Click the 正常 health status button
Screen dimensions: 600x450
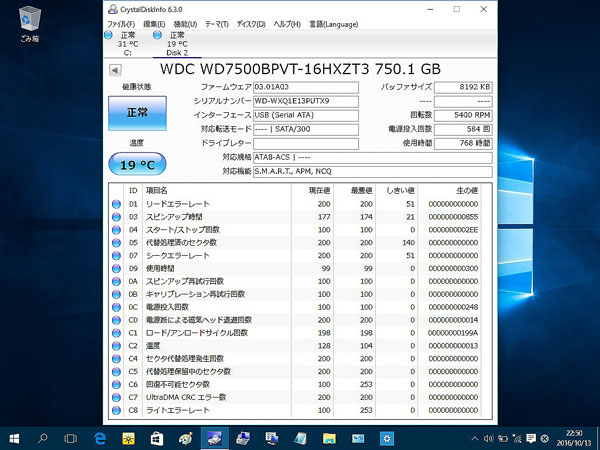coord(137,113)
